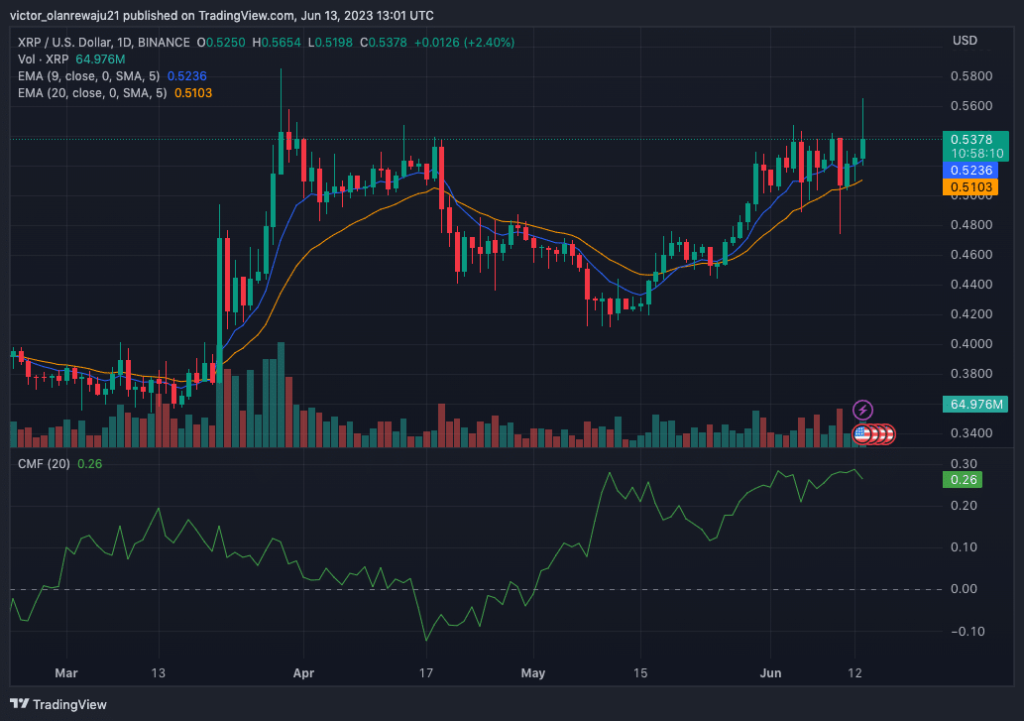The height and width of the screenshot is (721, 1024).
Task: Click the published on TradingView.com header text
Action: (222, 16)
